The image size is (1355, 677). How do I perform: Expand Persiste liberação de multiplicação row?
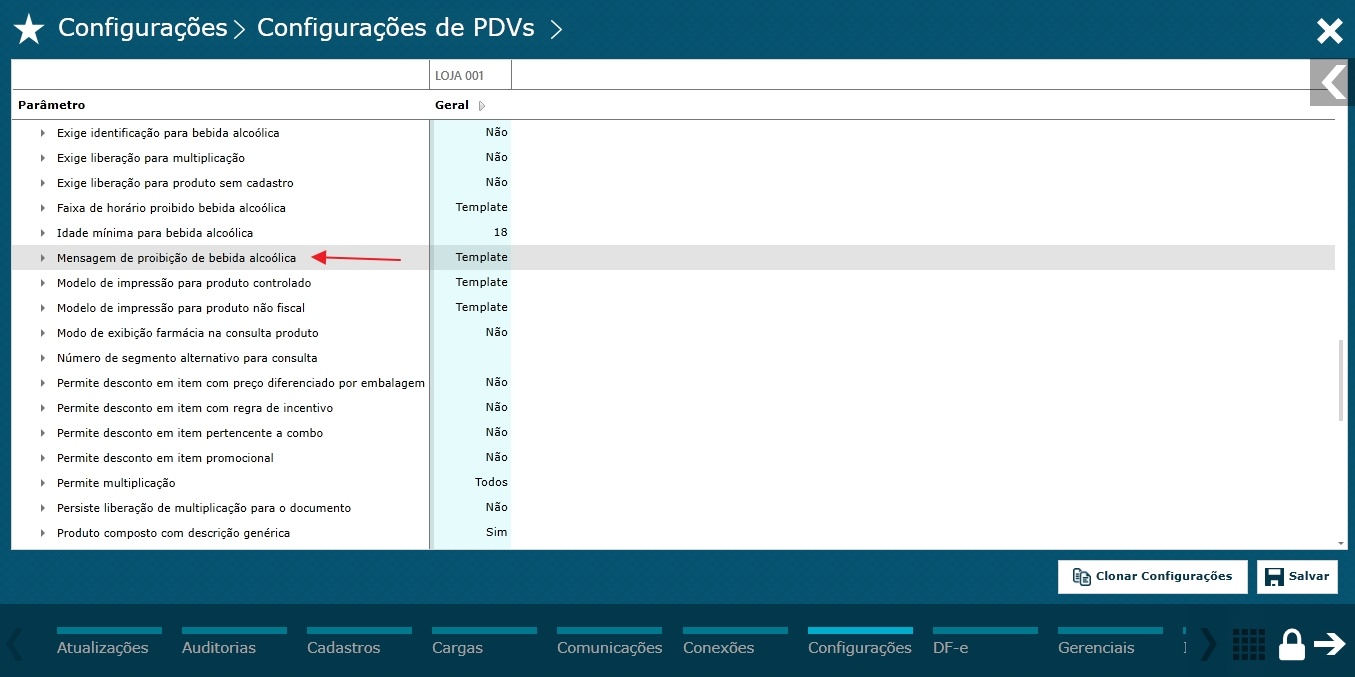(x=43, y=508)
